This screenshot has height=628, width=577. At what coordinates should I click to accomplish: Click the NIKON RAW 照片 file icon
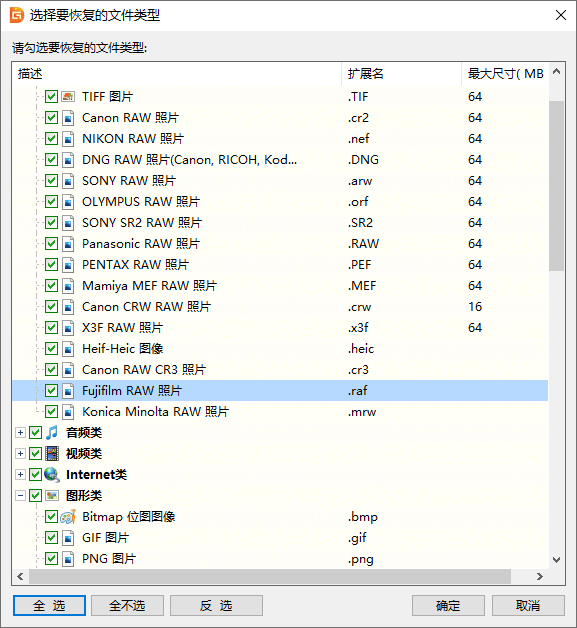pos(68,139)
